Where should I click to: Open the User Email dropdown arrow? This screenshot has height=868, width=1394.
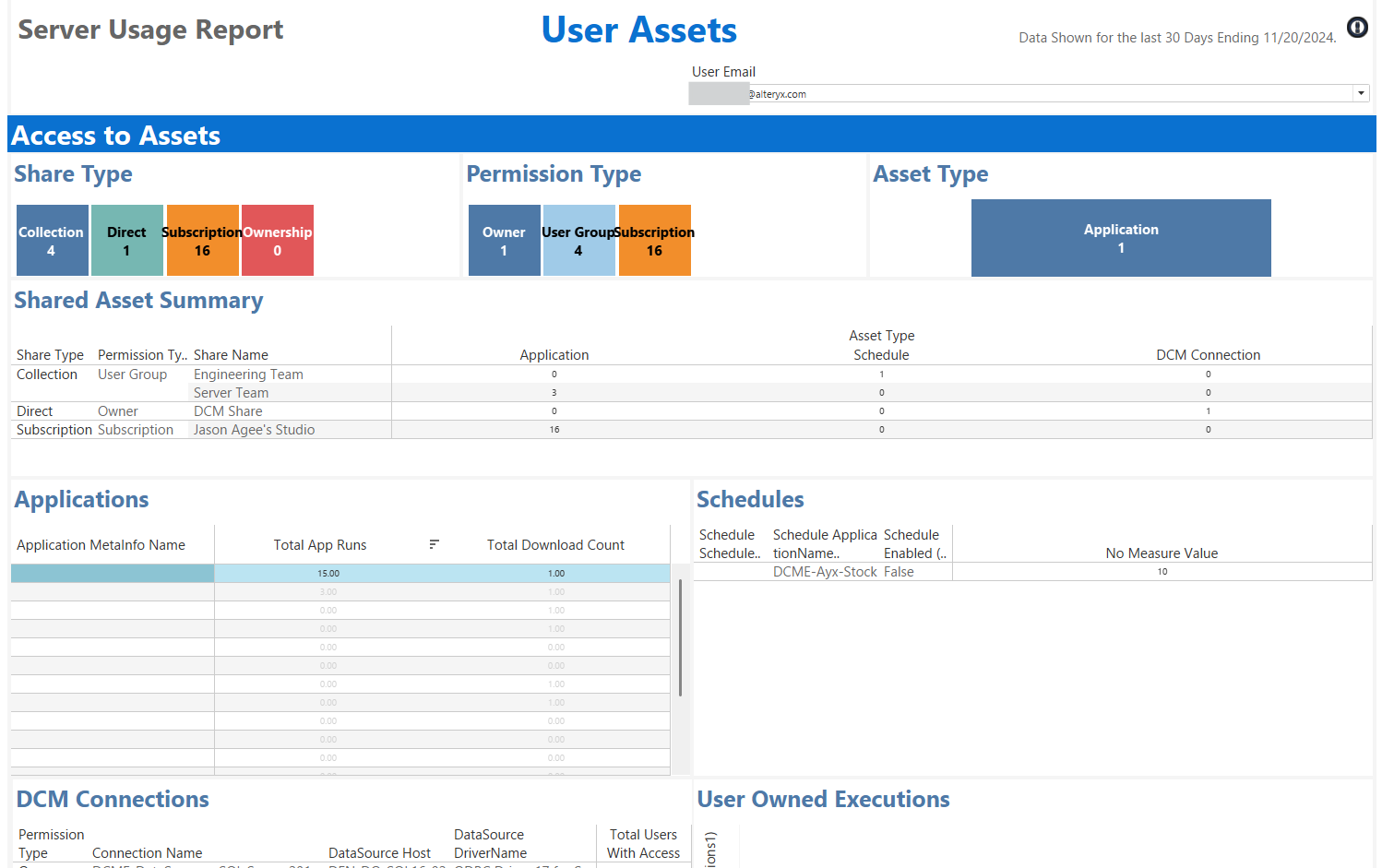pos(1361,92)
